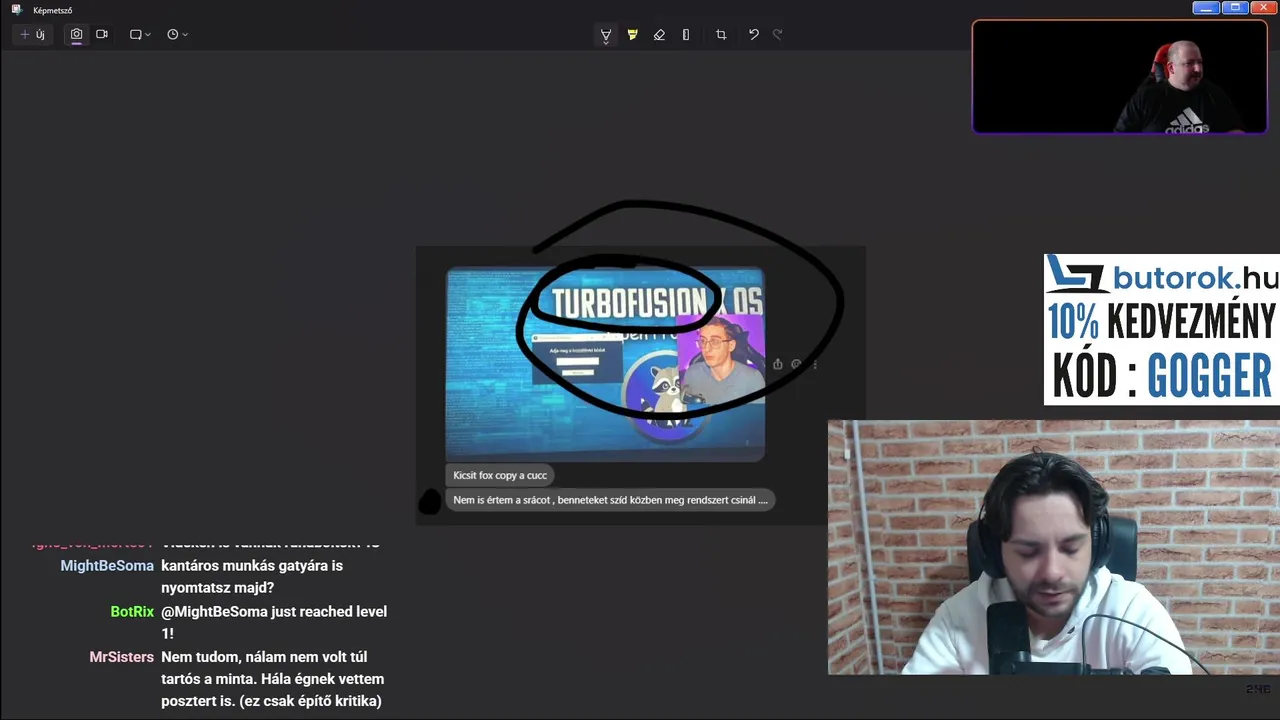1280x720 pixels.
Task: Open the delay timer dropdown
Action: click(177, 34)
